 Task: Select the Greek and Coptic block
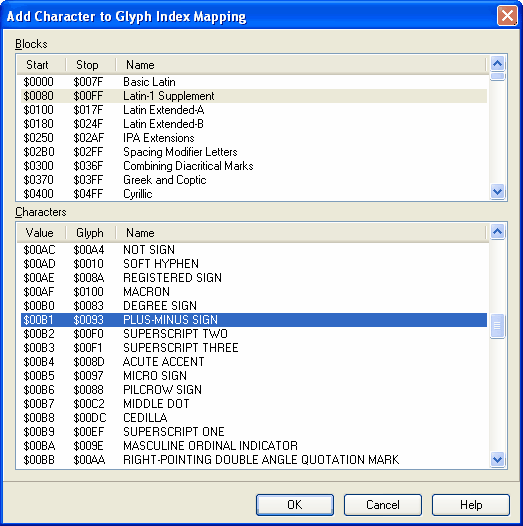click(x=254, y=180)
